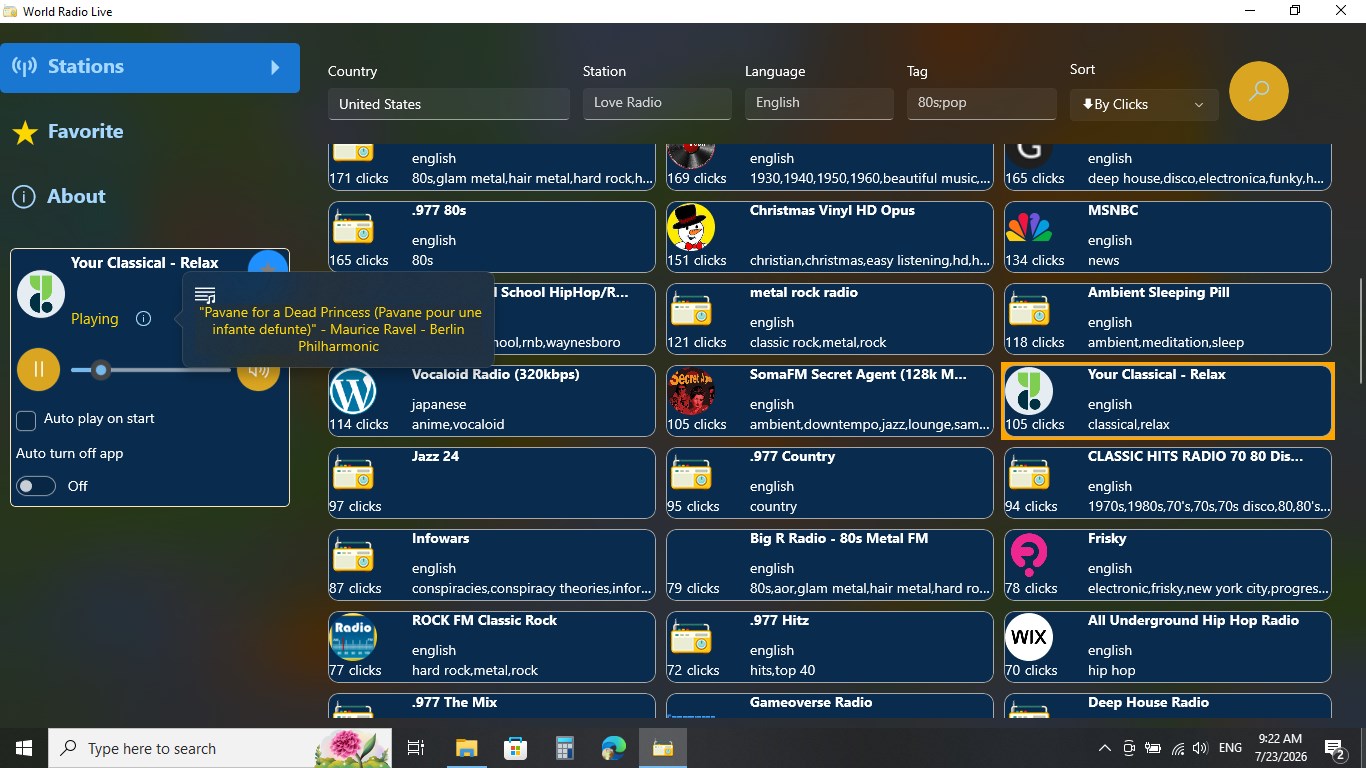Open the Sort By Clicks dropdown

[x=1144, y=104]
